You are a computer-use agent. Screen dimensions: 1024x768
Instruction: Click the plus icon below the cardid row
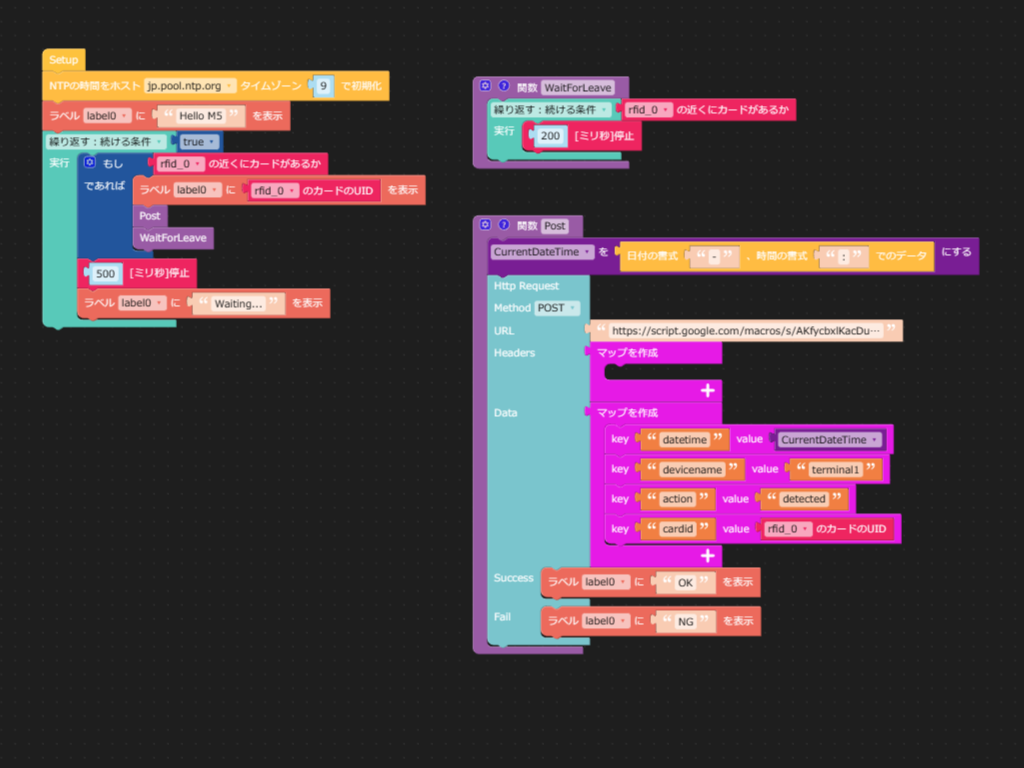[708, 555]
